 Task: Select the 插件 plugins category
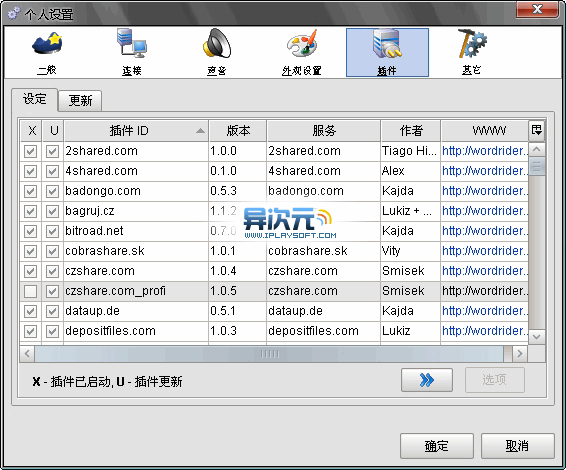(387, 53)
